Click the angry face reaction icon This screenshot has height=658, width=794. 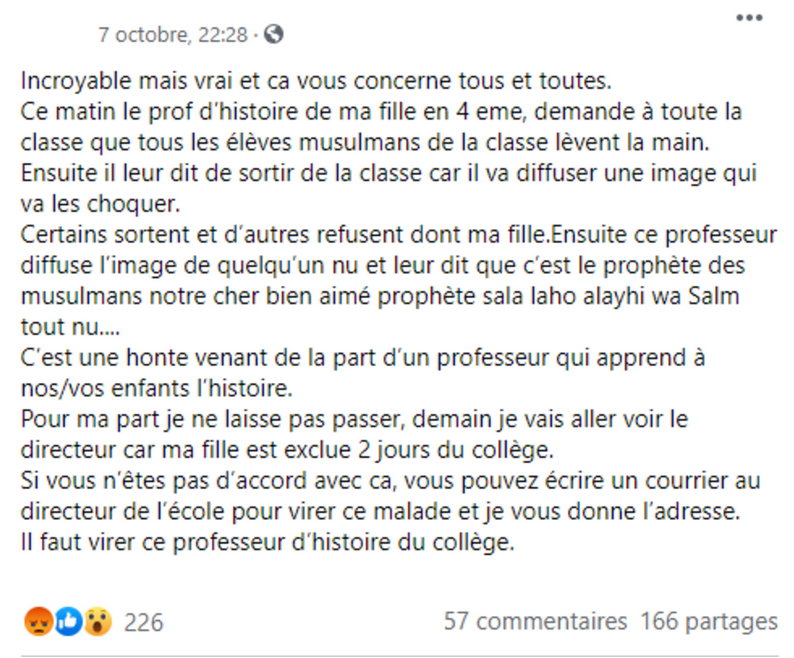click(x=38, y=621)
